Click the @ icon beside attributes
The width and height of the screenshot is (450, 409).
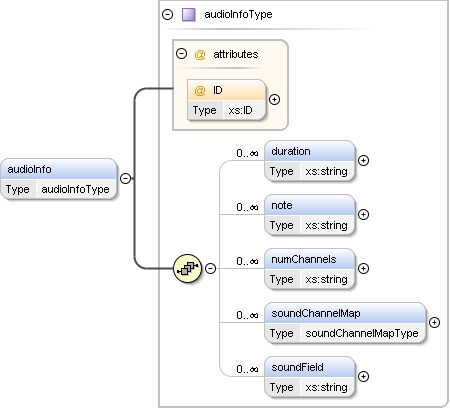pos(200,54)
